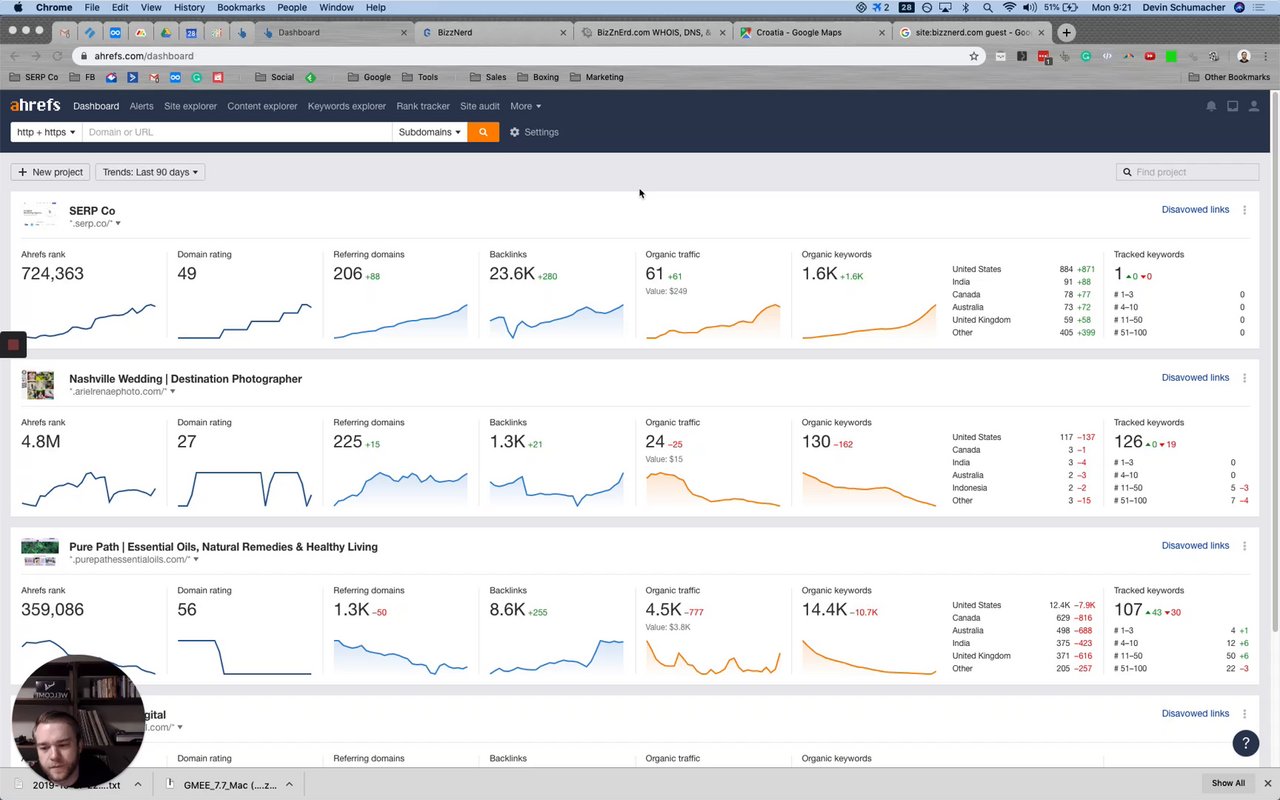Open the Google Drive pinned tab
This screenshot has width=1280, height=800.
coord(166,32)
